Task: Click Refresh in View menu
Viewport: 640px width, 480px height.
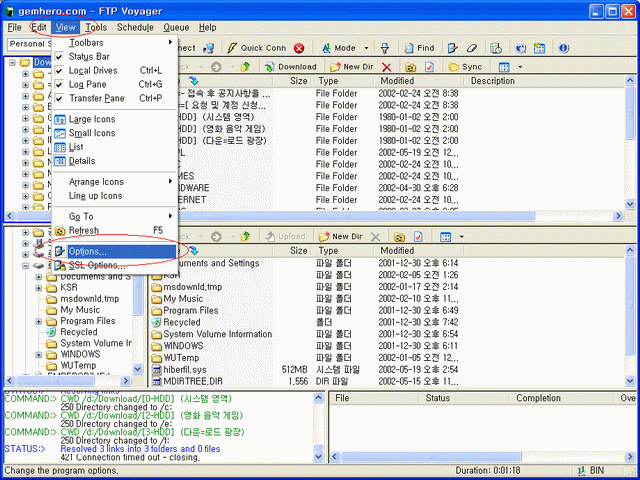Action: [115, 230]
